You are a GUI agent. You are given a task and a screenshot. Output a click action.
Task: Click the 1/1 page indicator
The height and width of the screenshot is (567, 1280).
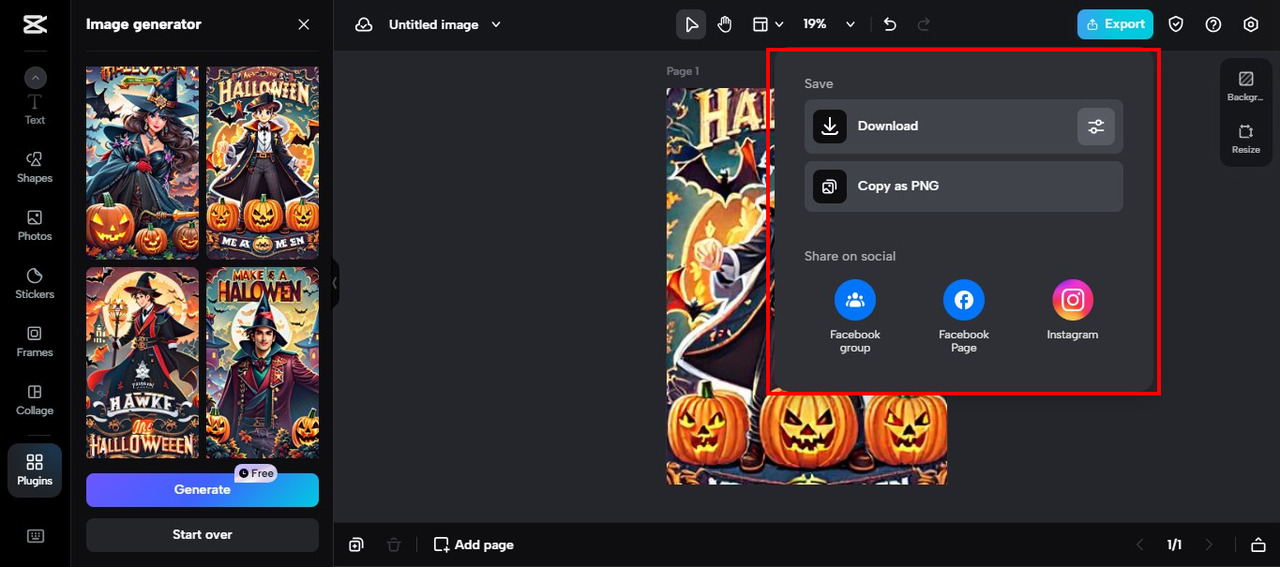pos(1174,545)
